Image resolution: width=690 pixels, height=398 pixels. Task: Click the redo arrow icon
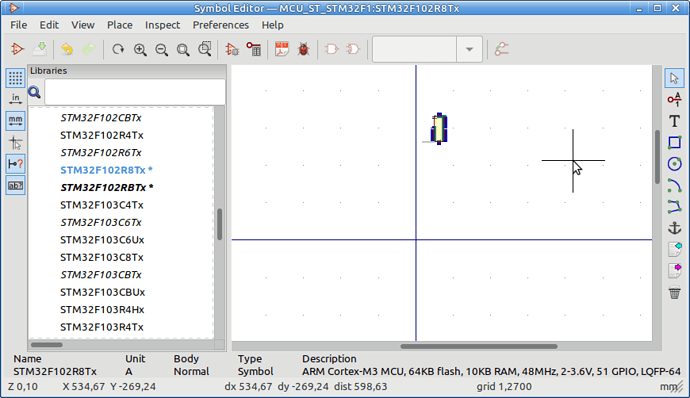(x=89, y=49)
